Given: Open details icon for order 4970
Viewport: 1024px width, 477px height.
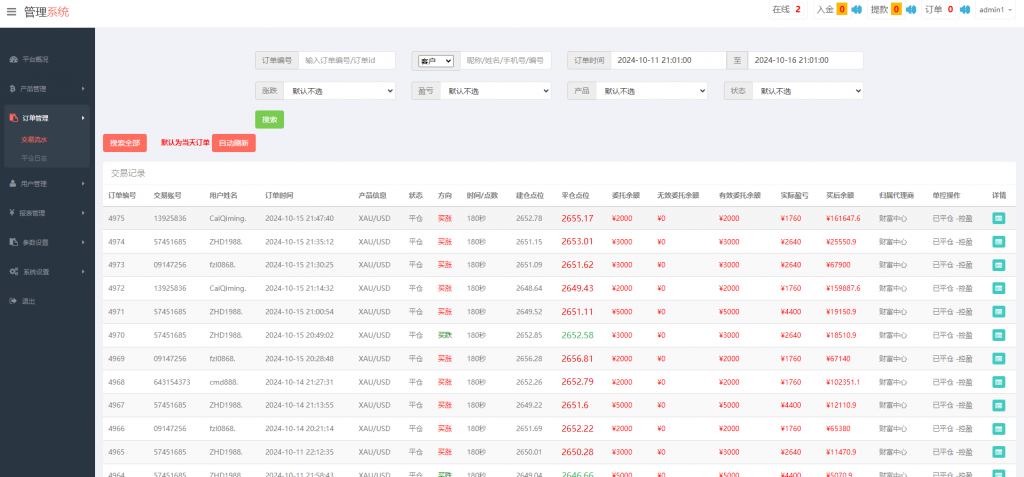Looking at the screenshot, I should click(x=999, y=335).
